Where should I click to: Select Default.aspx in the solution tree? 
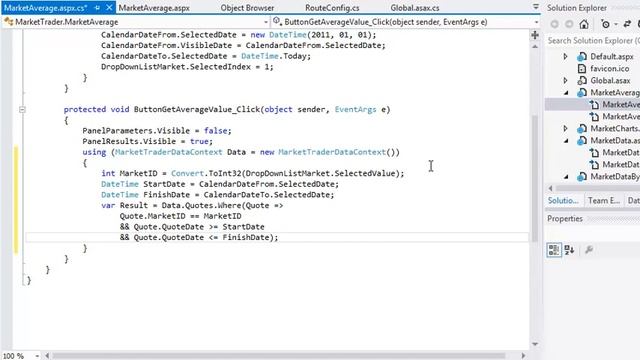point(611,57)
